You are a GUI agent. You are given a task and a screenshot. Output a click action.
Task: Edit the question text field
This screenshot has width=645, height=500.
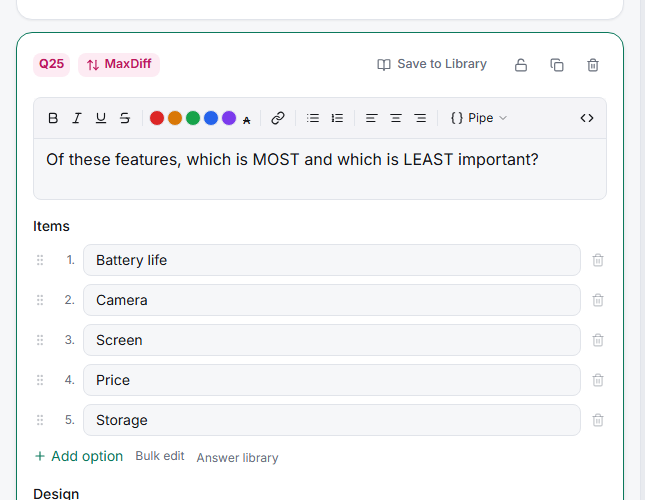[320, 169]
